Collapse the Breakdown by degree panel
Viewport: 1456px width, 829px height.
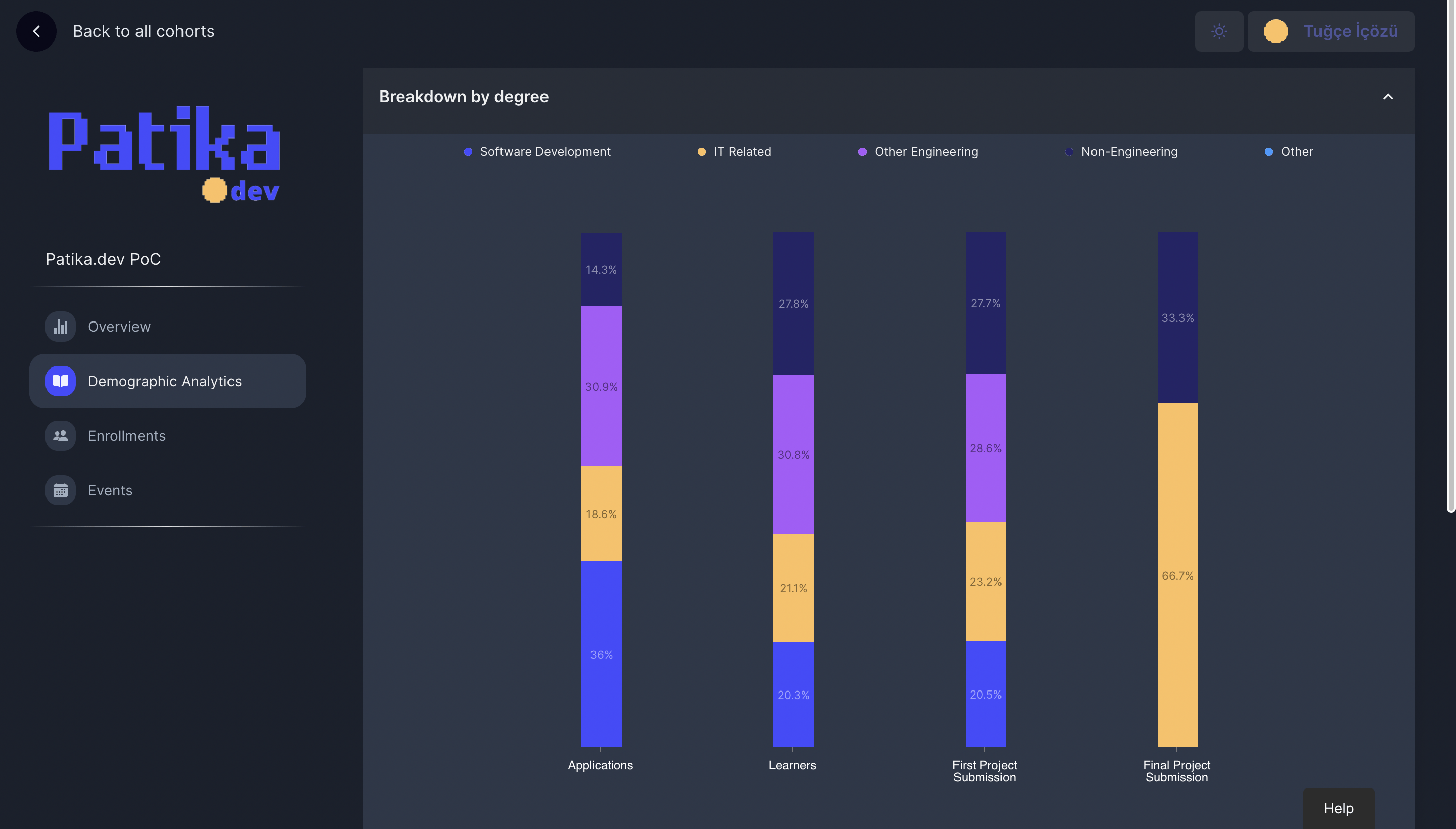pos(1388,97)
